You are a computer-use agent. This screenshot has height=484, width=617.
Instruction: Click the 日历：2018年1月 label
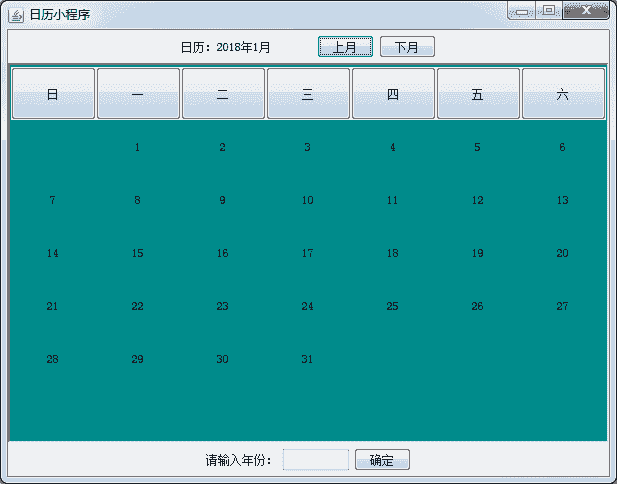pos(225,47)
